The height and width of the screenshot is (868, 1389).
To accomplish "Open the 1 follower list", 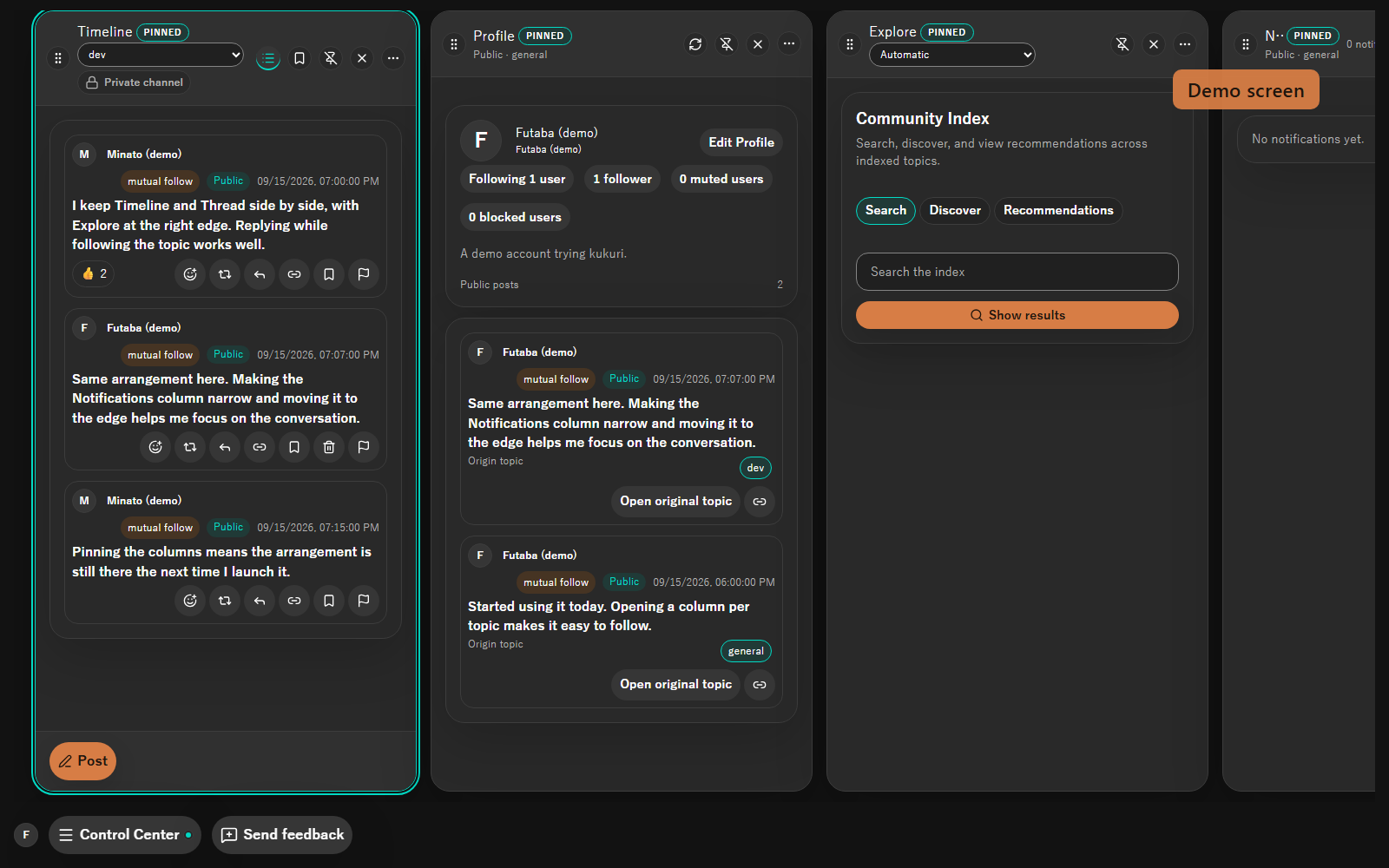I will coord(622,179).
